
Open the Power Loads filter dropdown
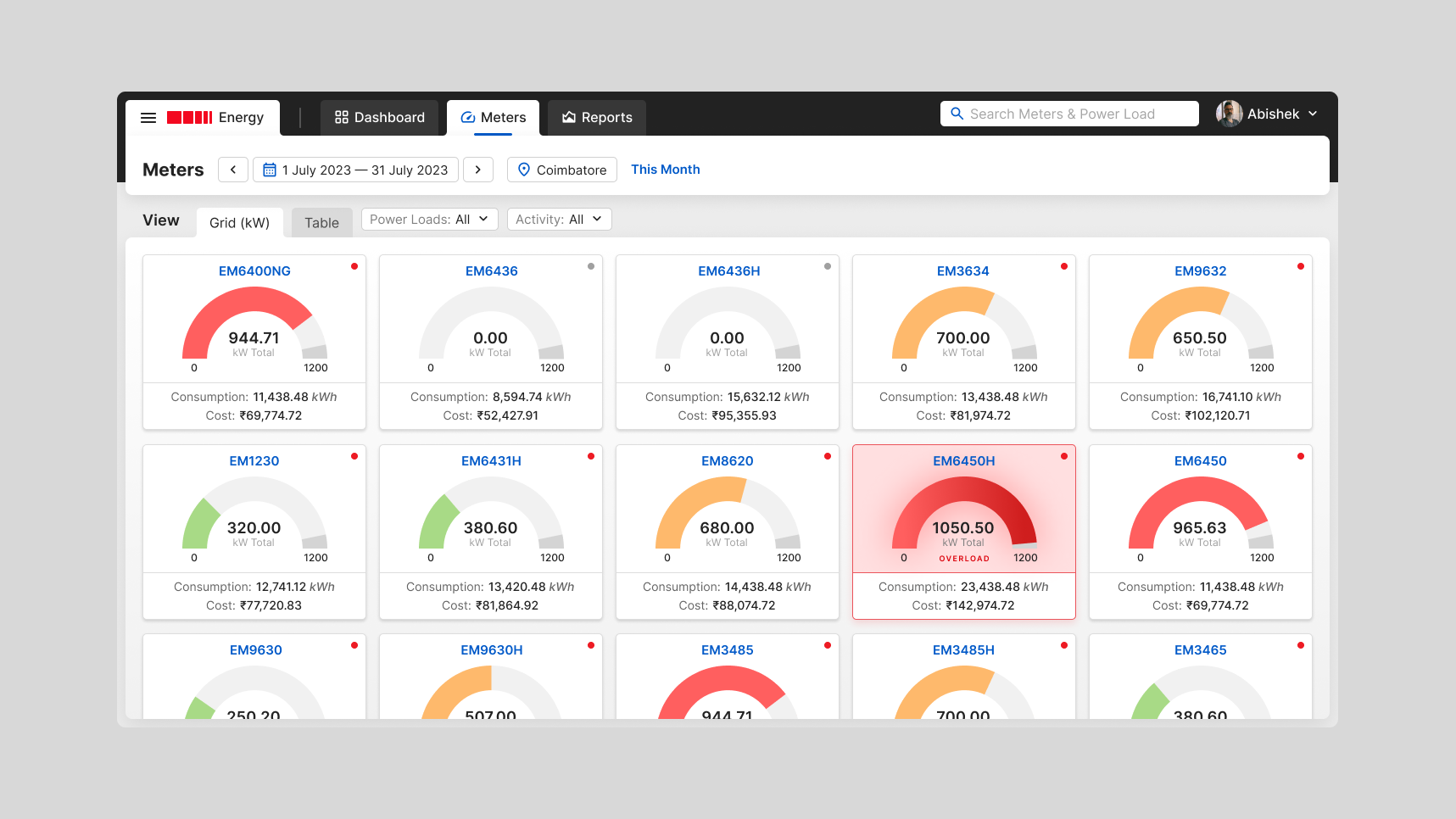(429, 219)
